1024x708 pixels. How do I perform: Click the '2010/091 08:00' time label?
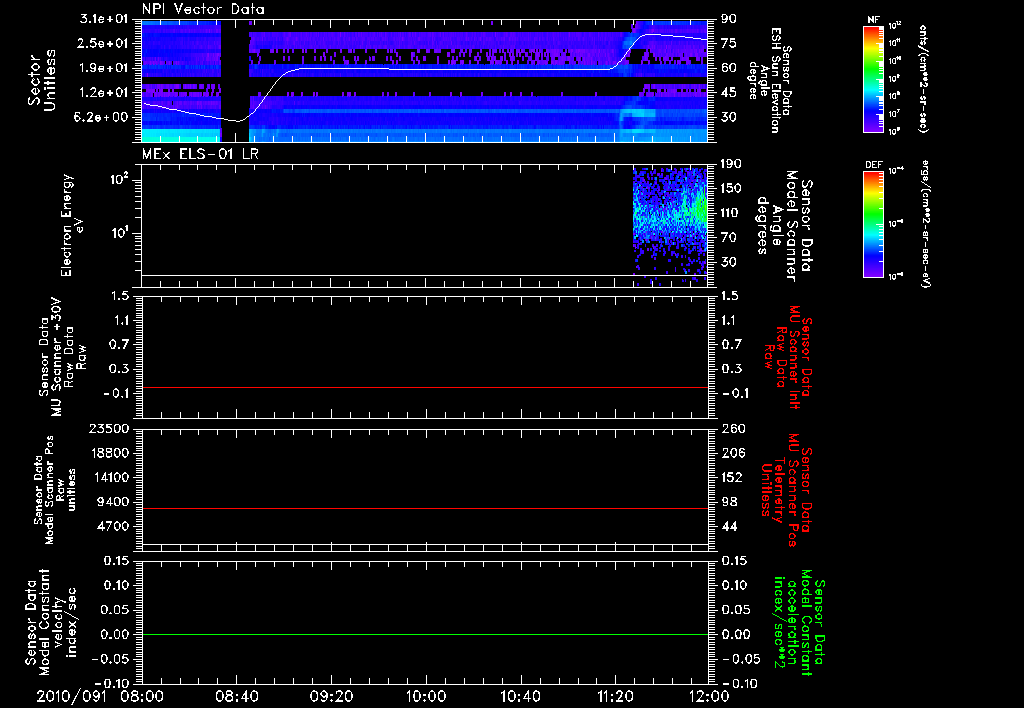[x=101, y=696]
